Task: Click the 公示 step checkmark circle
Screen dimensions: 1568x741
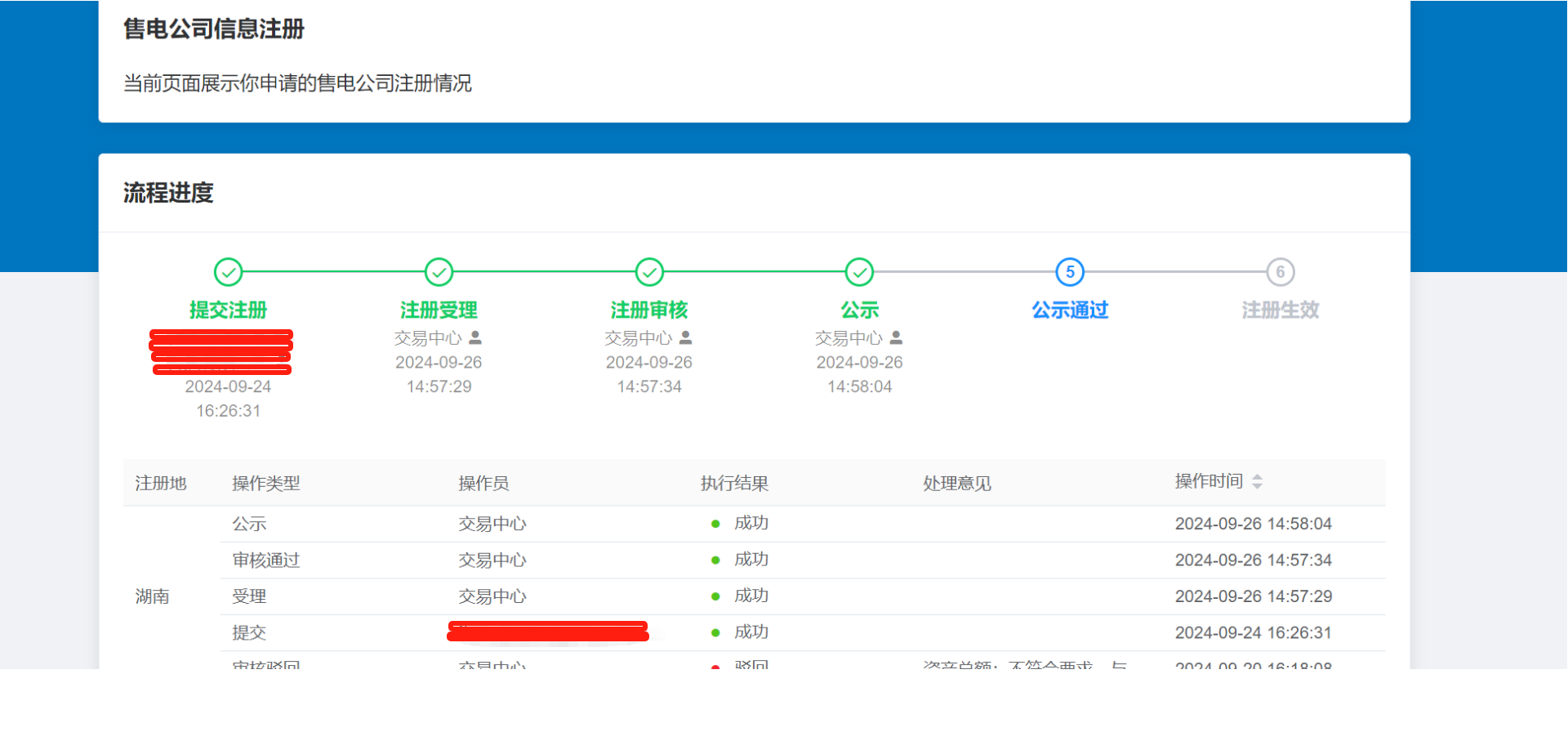Action: 859,272
